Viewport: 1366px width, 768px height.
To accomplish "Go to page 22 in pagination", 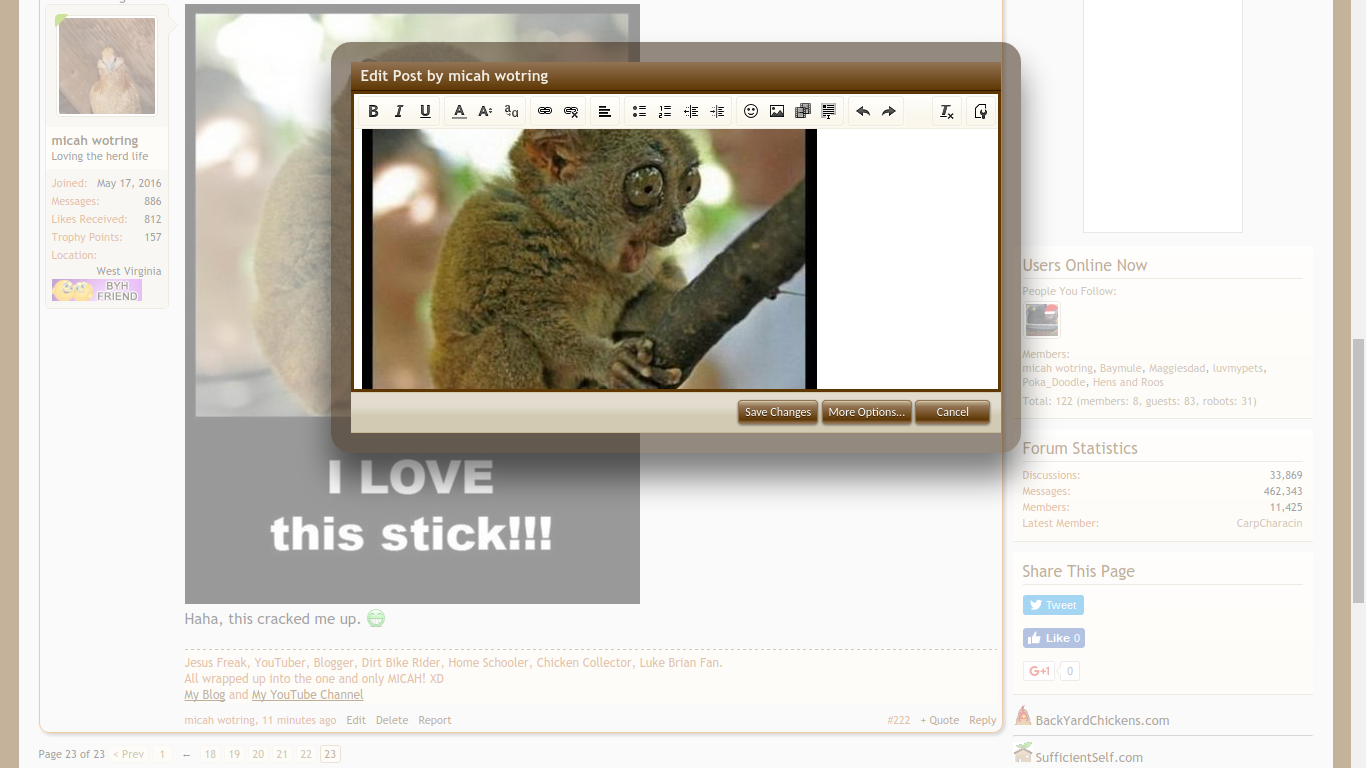I will point(306,754).
